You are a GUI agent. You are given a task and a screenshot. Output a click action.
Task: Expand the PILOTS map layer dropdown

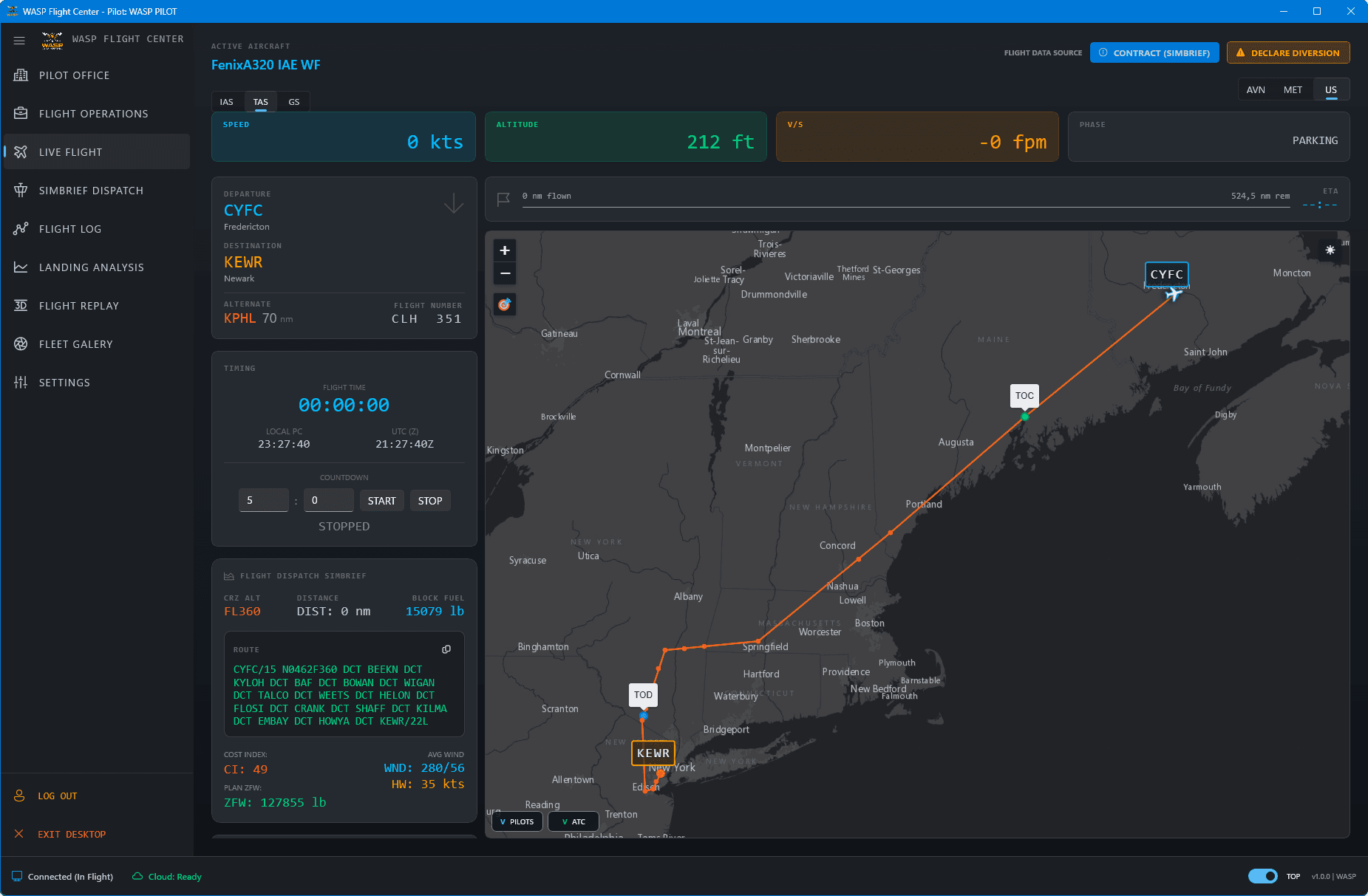[x=517, y=821]
